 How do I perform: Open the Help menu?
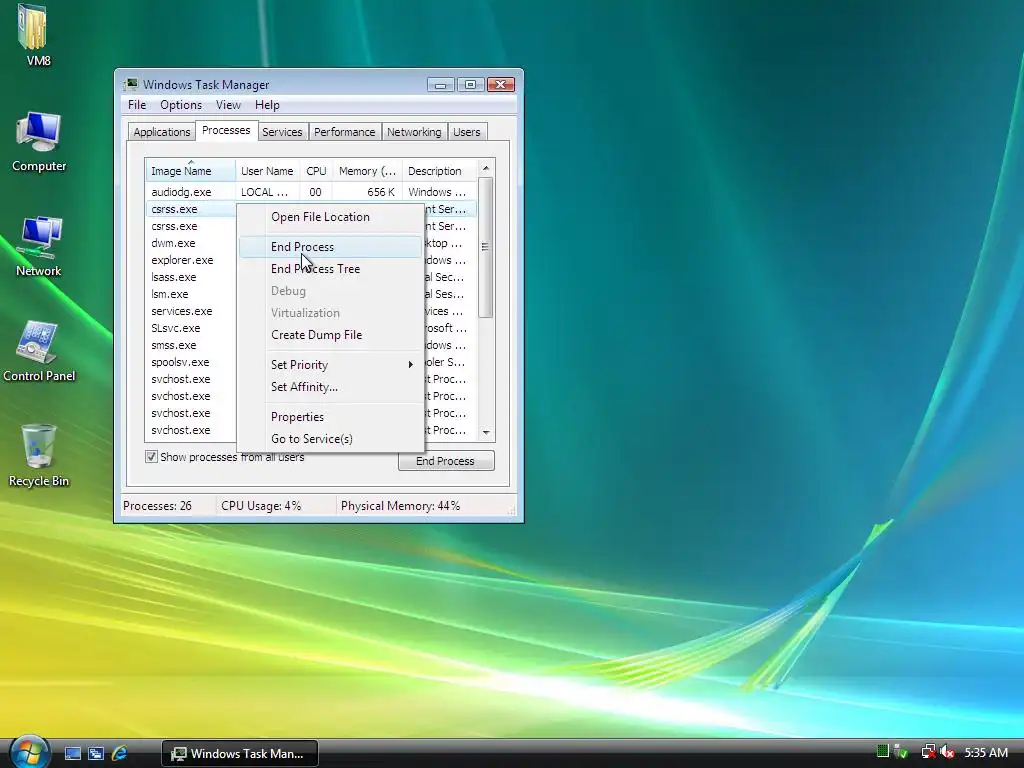(267, 105)
